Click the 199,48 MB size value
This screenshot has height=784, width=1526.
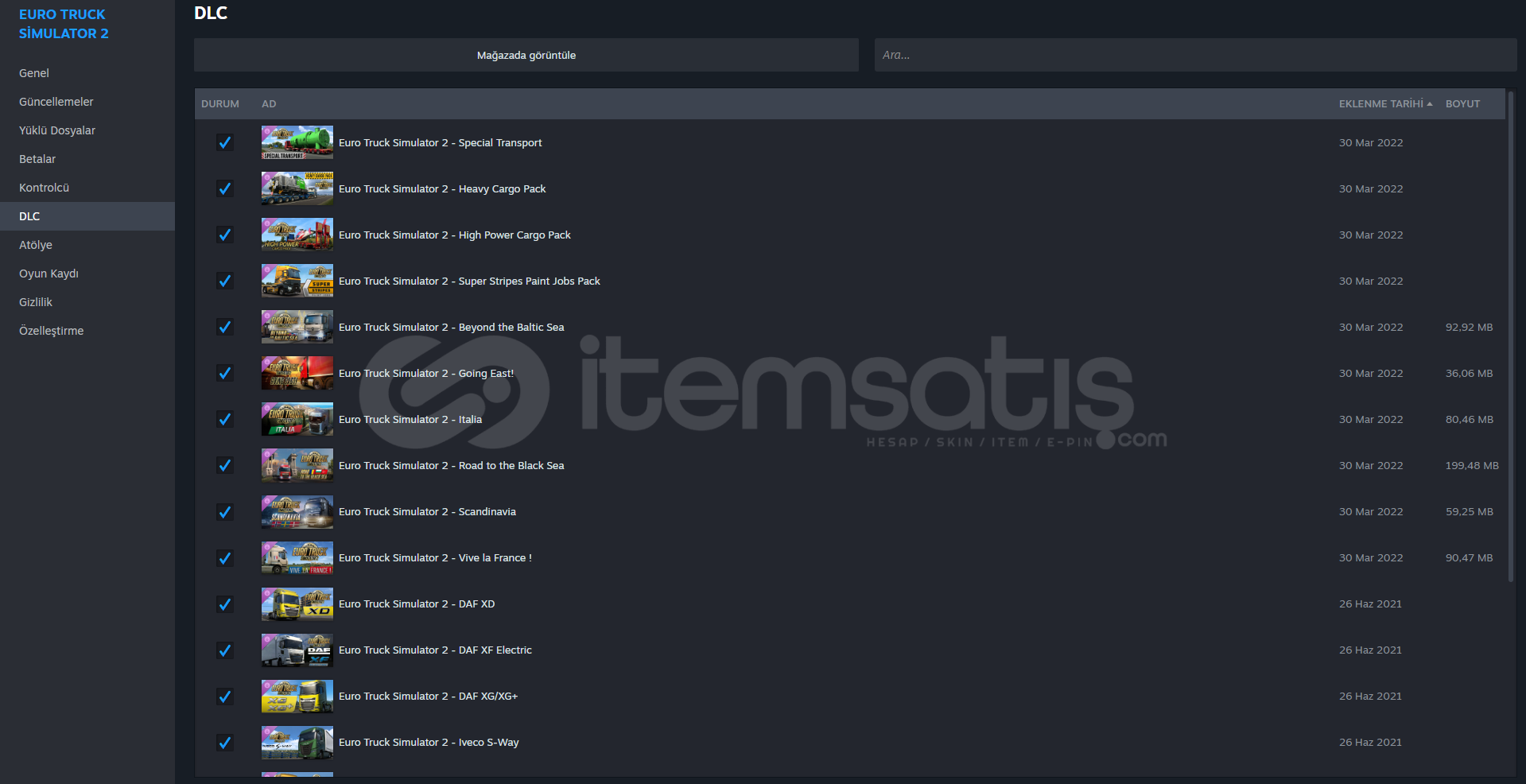click(x=1472, y=466)
